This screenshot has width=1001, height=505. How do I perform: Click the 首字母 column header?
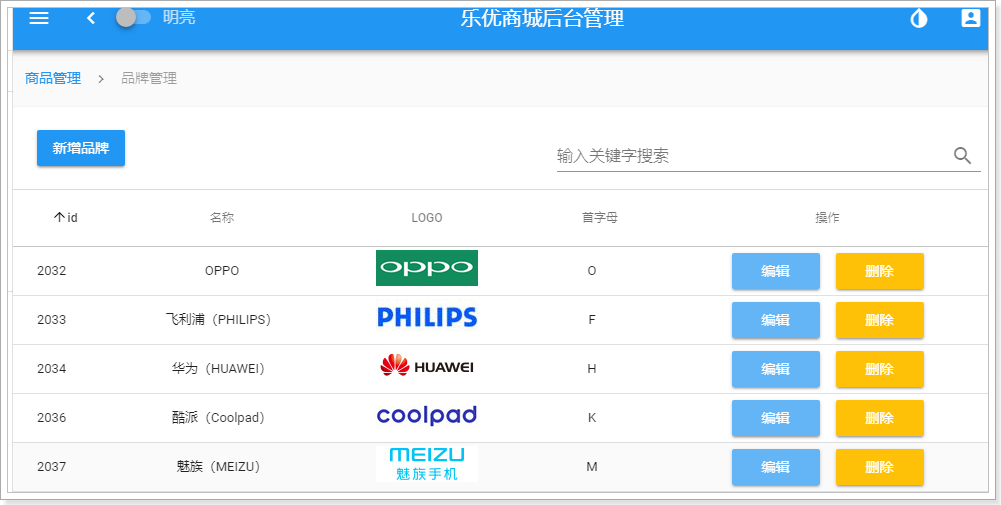point(600,217)
